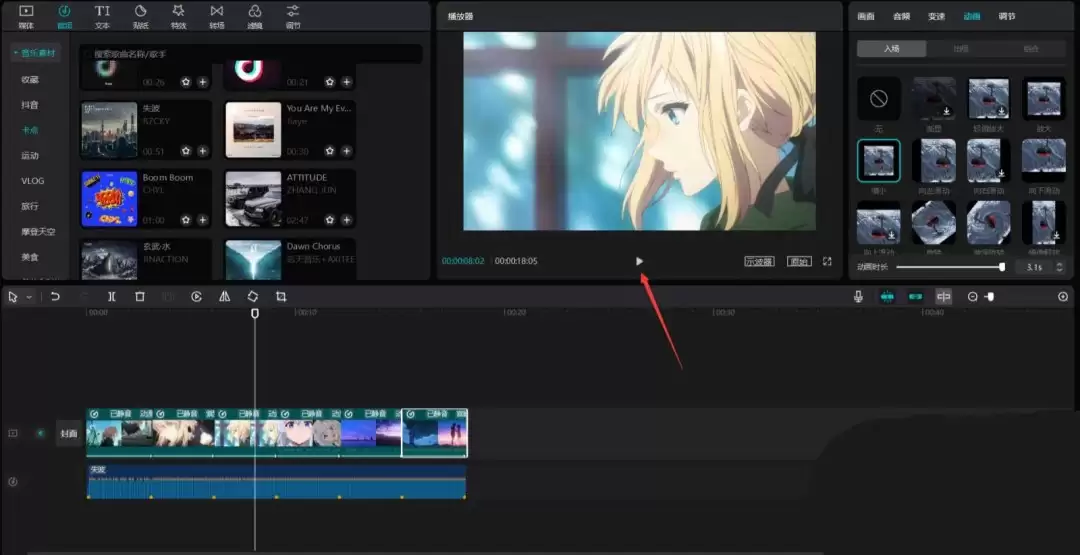Toggle preview axis button beside zoom-out
This screenshot has width=1080, height=555.
click(x=943, y=297)
